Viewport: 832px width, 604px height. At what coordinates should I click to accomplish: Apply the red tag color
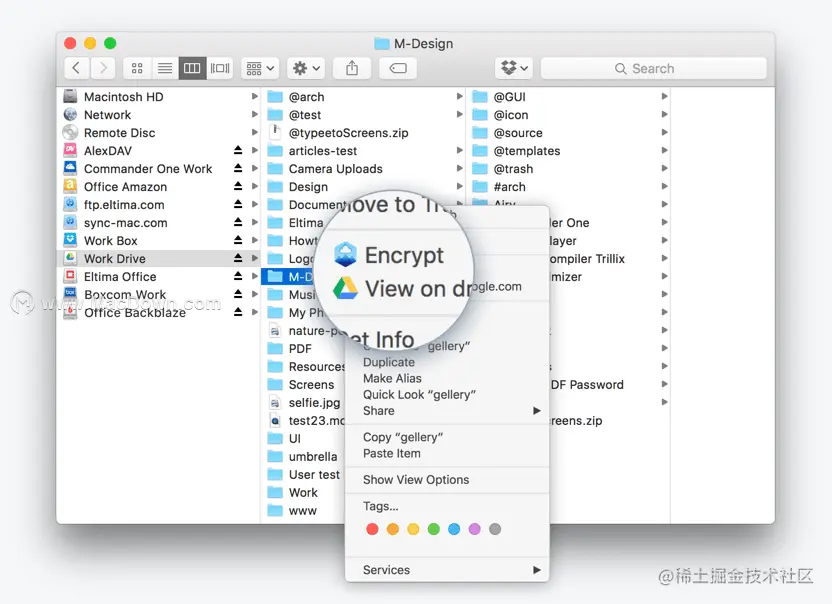coord(372,529)
